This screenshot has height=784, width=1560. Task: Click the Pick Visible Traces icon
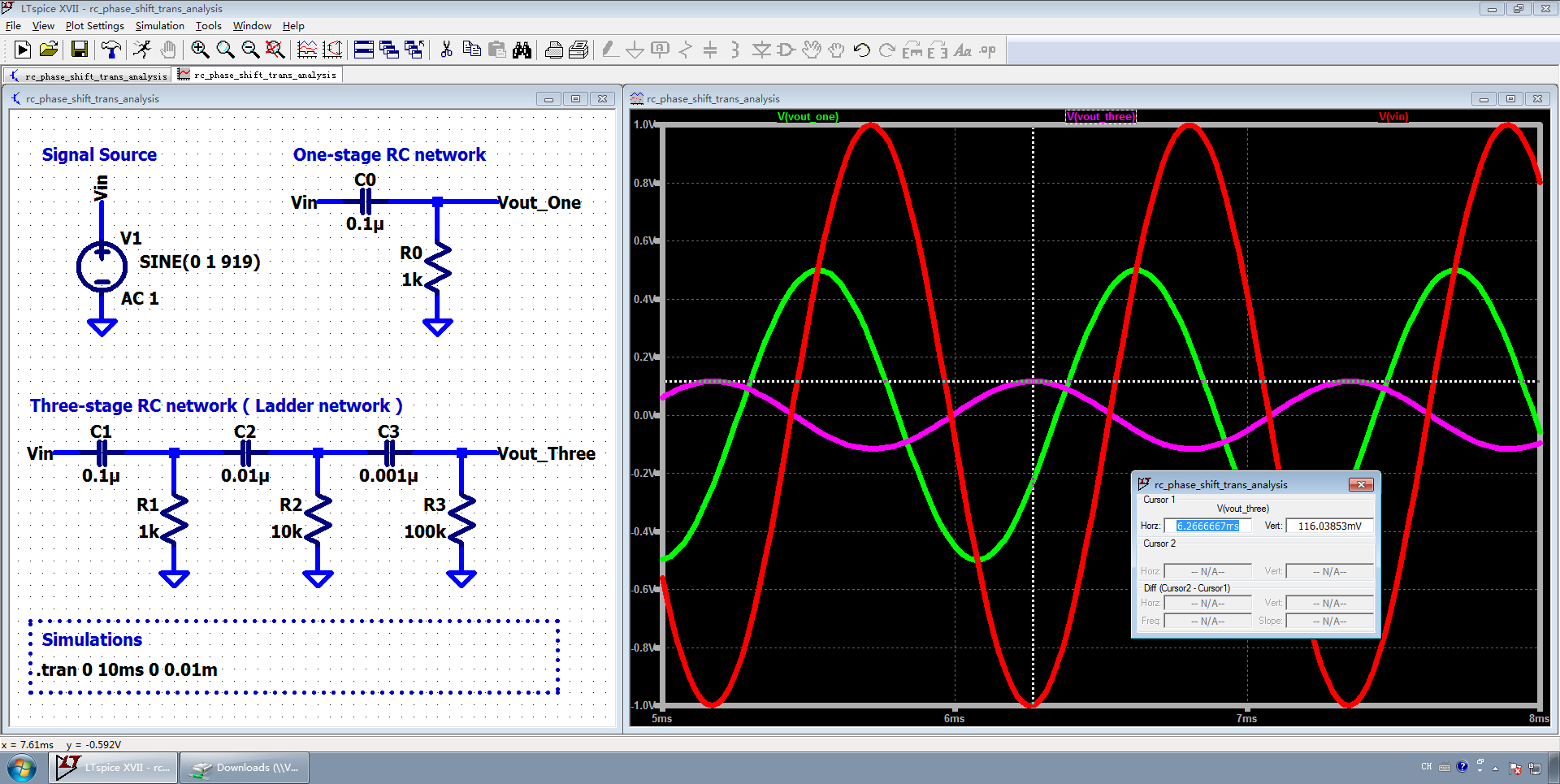click(307, 50)
